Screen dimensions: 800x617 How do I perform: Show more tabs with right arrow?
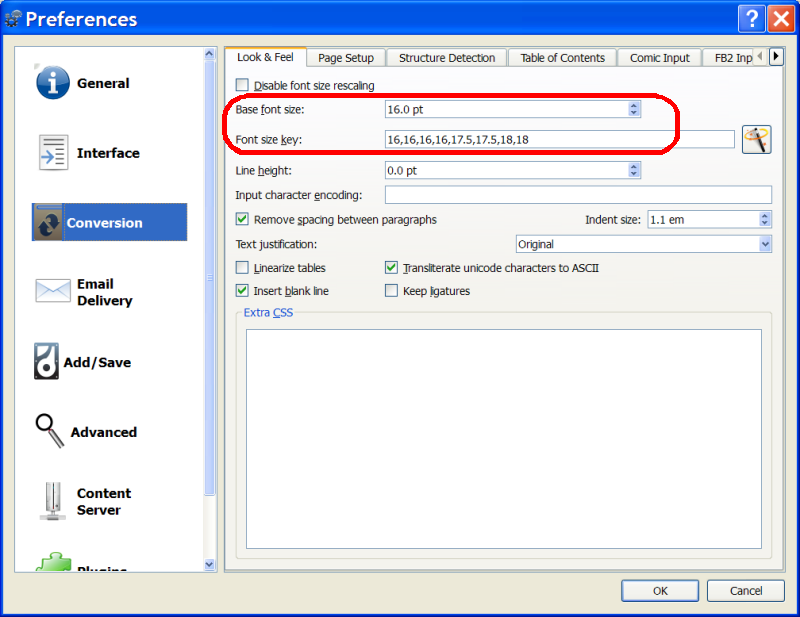776,56
